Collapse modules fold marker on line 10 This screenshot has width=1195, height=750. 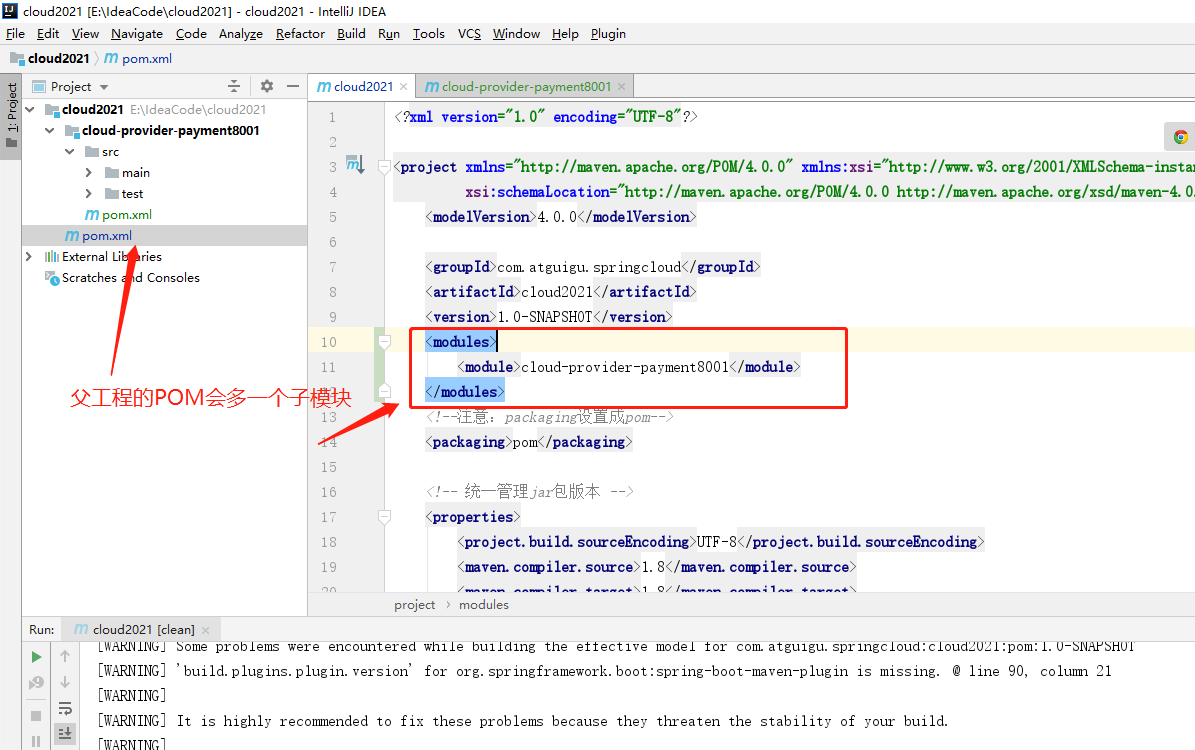click(x=385, y=342)
